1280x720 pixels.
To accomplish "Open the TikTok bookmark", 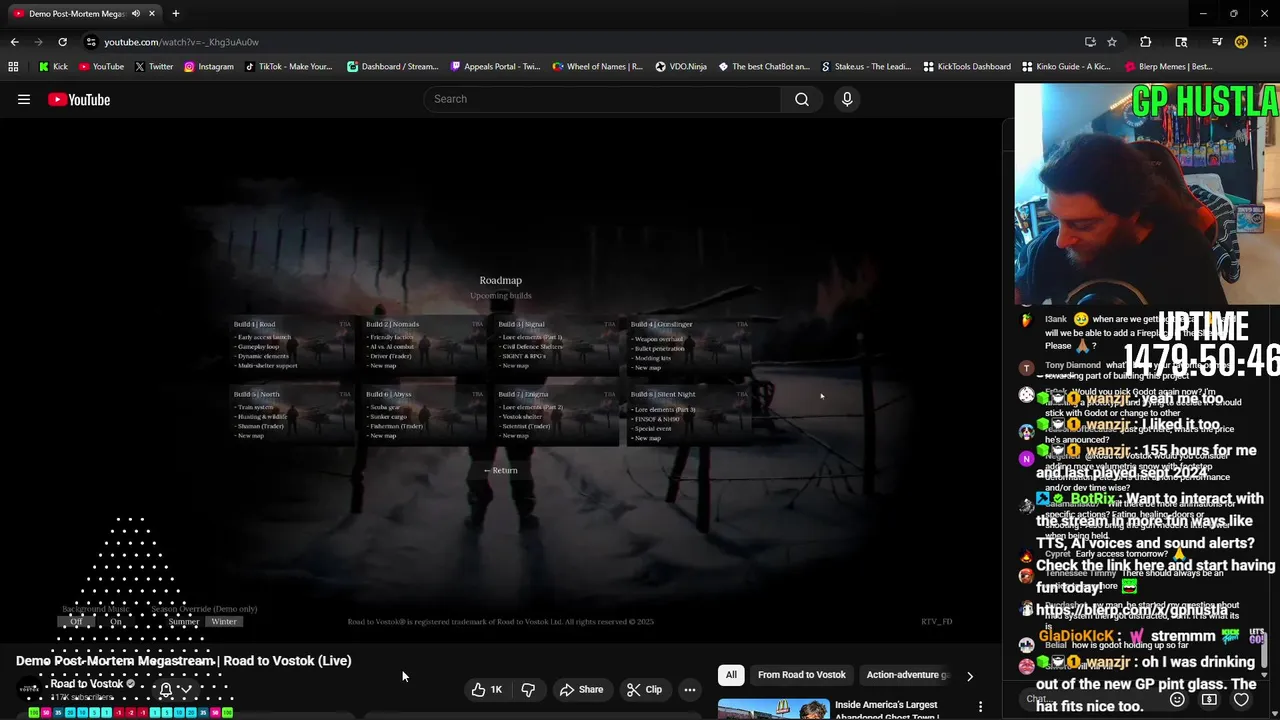I will 289,67.
